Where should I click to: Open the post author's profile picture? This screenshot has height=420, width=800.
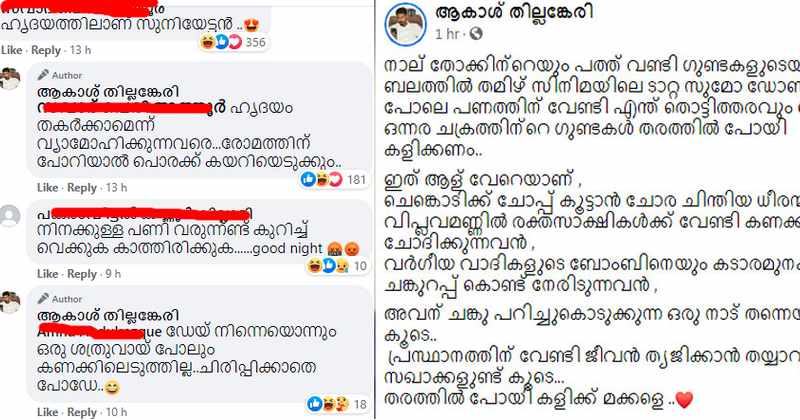tap(406, 24)
